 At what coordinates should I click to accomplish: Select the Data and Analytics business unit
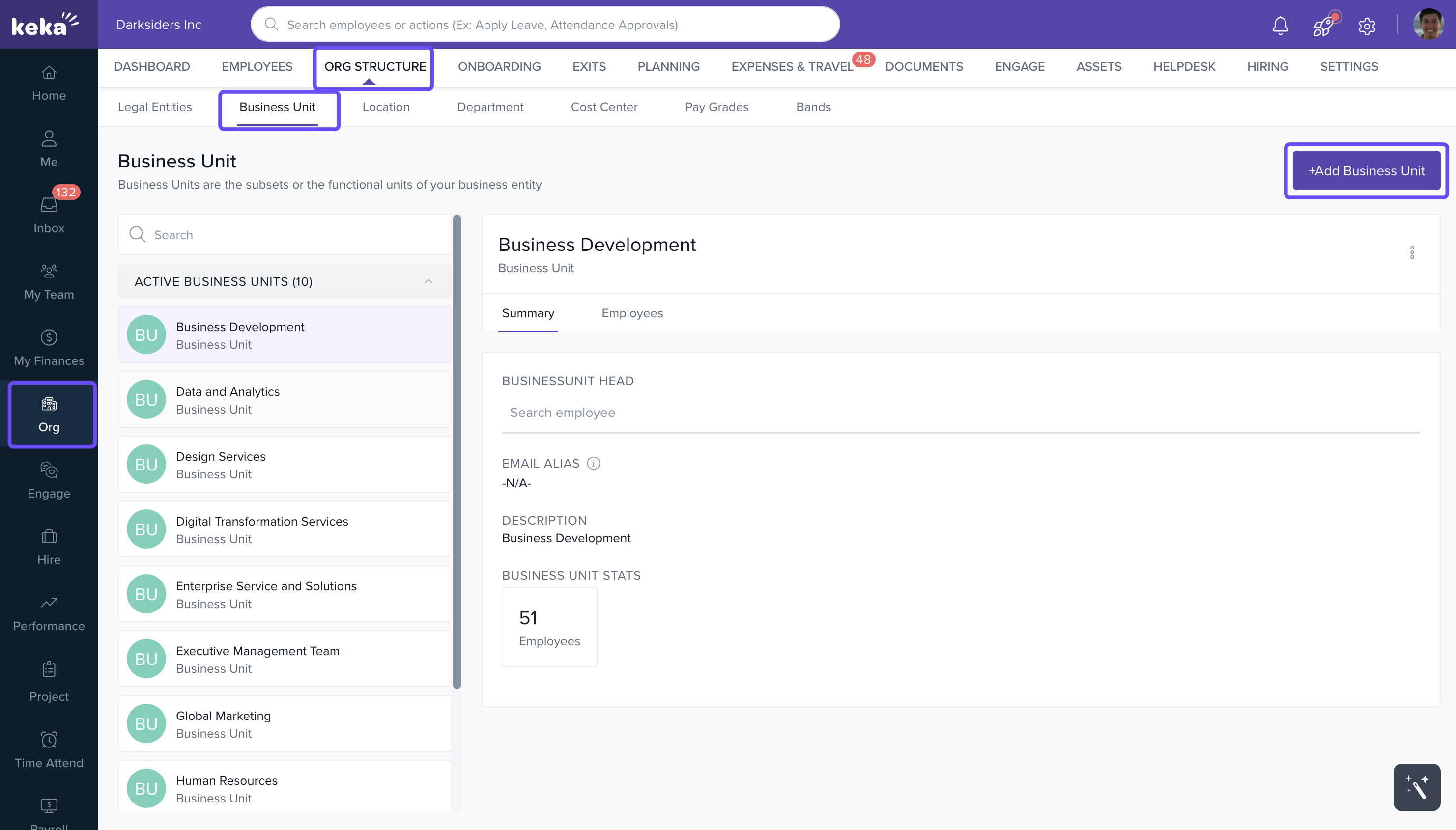pos(285,400)
